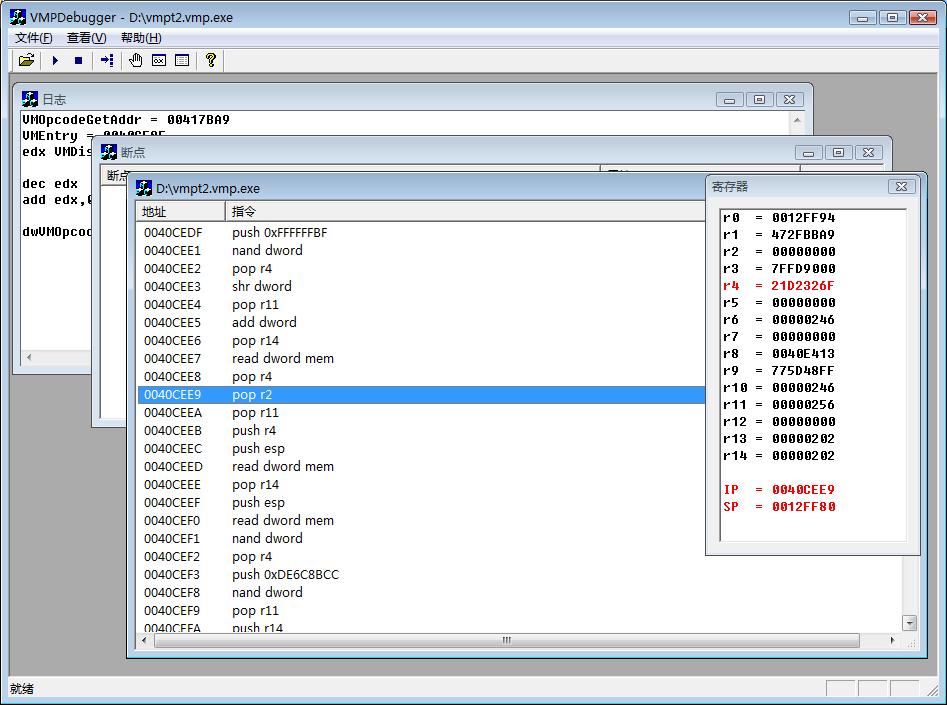Maximize the 断点 breakpoint window
The image size is (947, 705).
[x=838, y=152]
